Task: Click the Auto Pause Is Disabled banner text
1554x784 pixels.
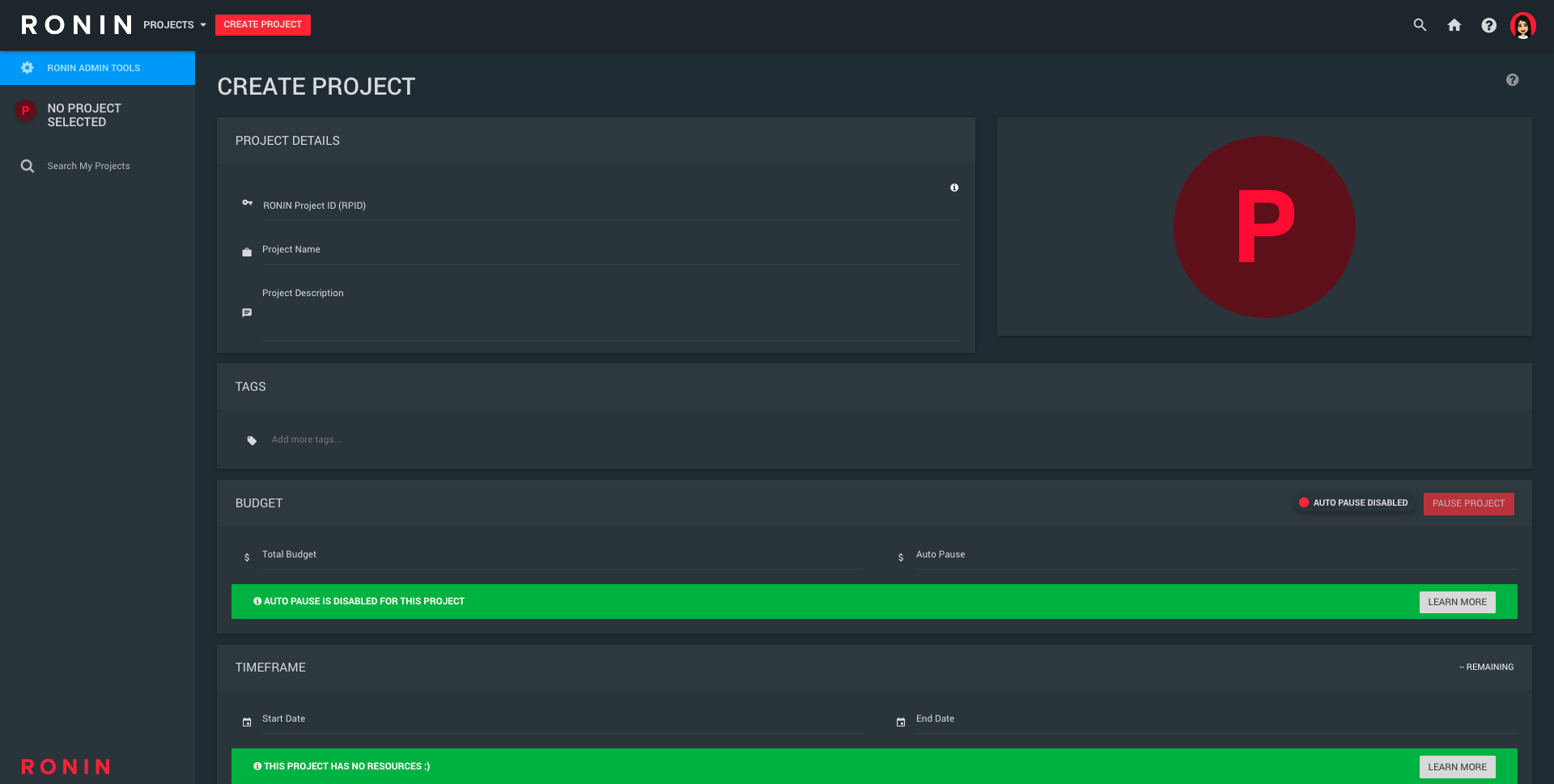Action: (364, 601)
